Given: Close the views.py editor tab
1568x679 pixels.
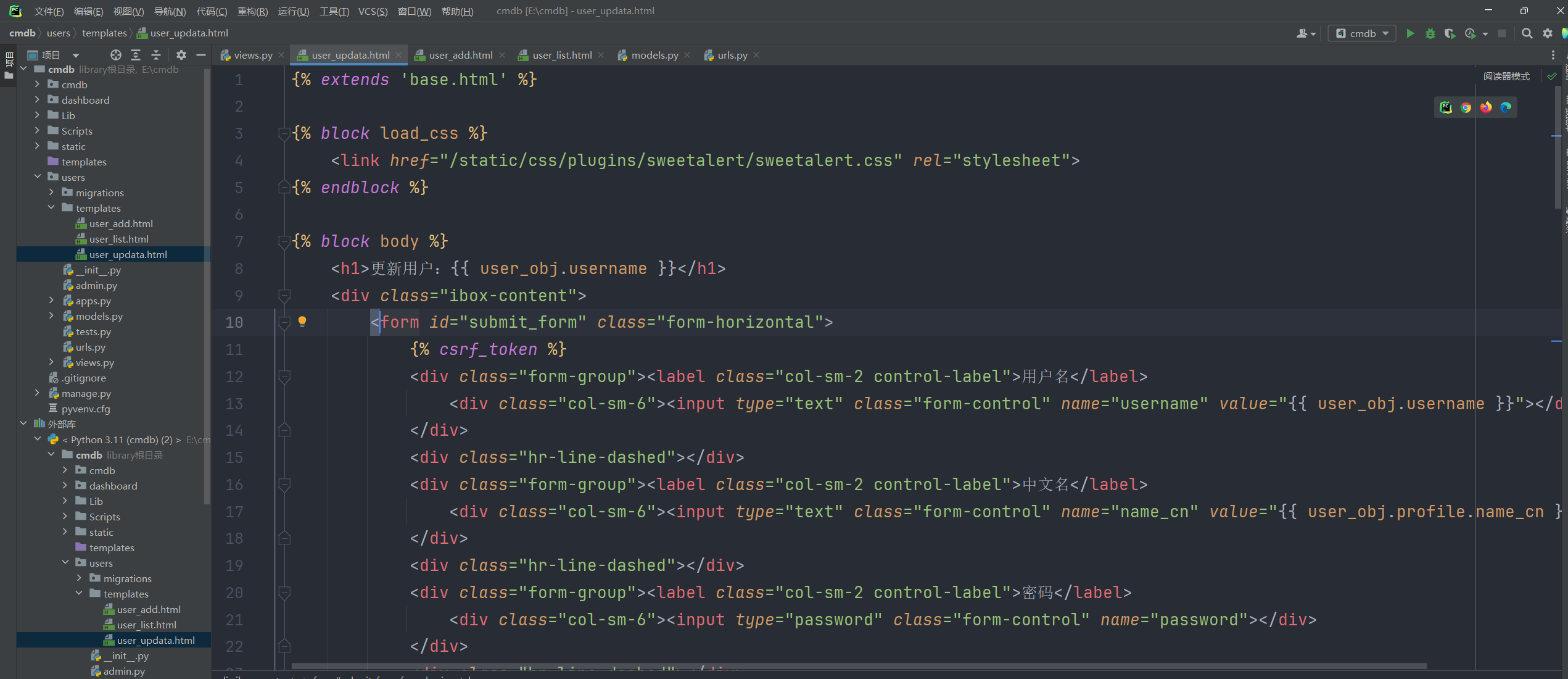Looking at the screenshot, I should click(281, 55).
